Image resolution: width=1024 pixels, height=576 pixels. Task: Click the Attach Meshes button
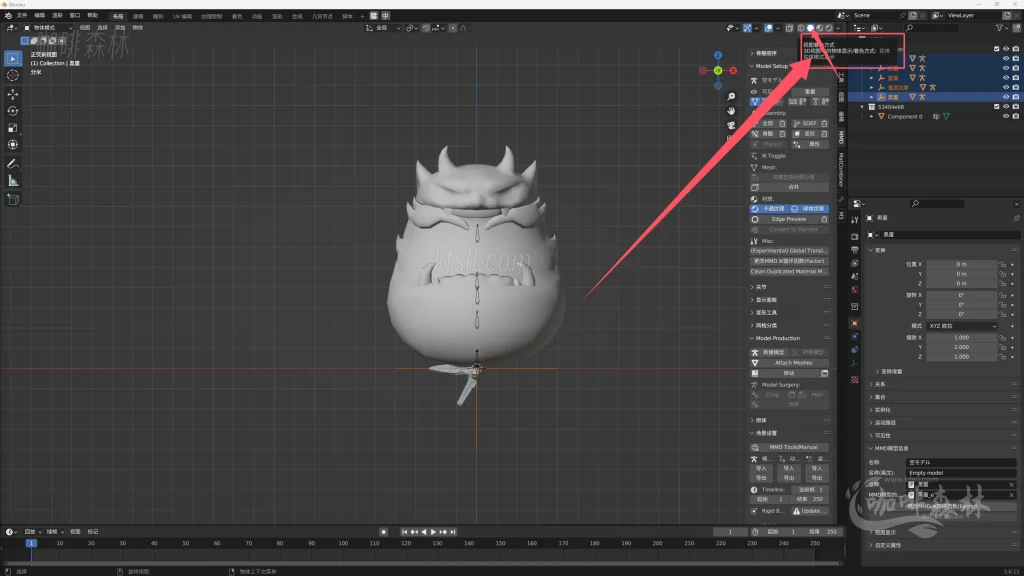pos(793,362)
